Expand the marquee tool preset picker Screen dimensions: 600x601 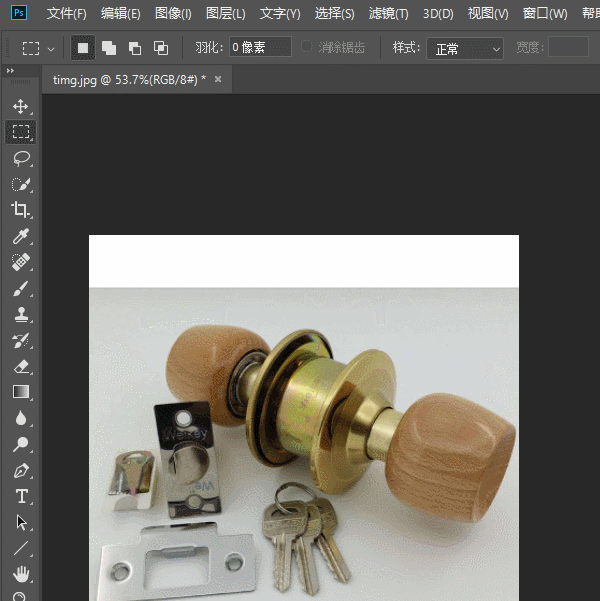pyautogui.click(x=51, y=48)
